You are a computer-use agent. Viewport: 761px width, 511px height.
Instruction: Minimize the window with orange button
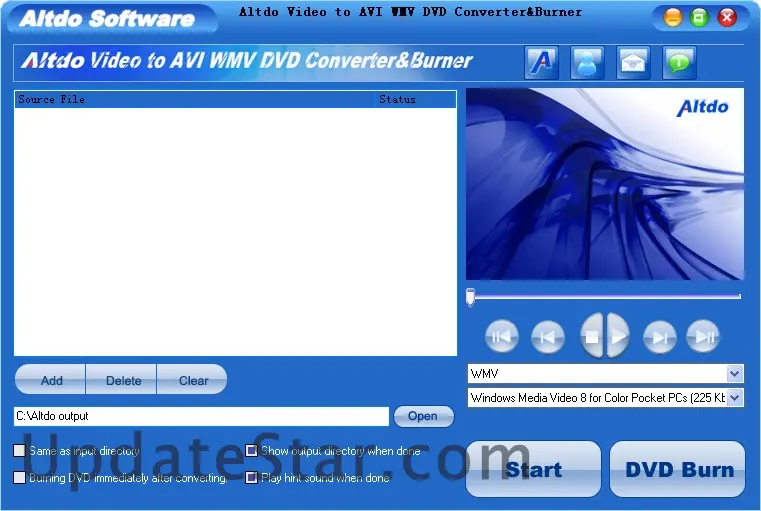pyautogui.click(x=673, y=18)
